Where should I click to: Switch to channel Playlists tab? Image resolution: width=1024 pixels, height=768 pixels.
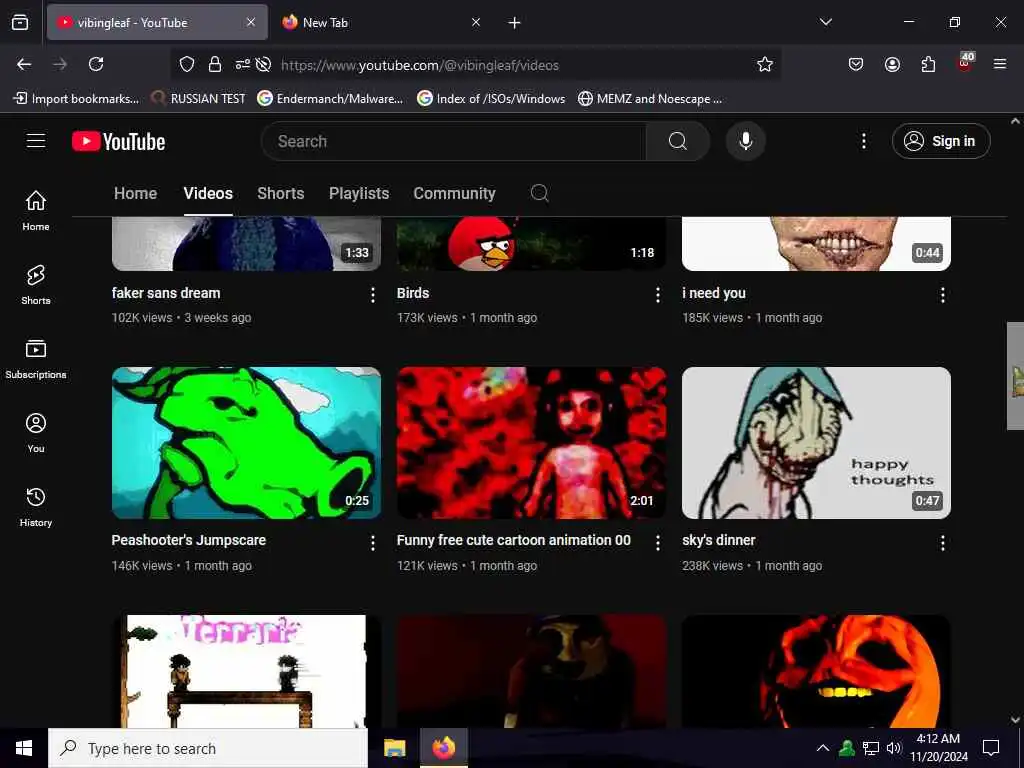[359, 193]
